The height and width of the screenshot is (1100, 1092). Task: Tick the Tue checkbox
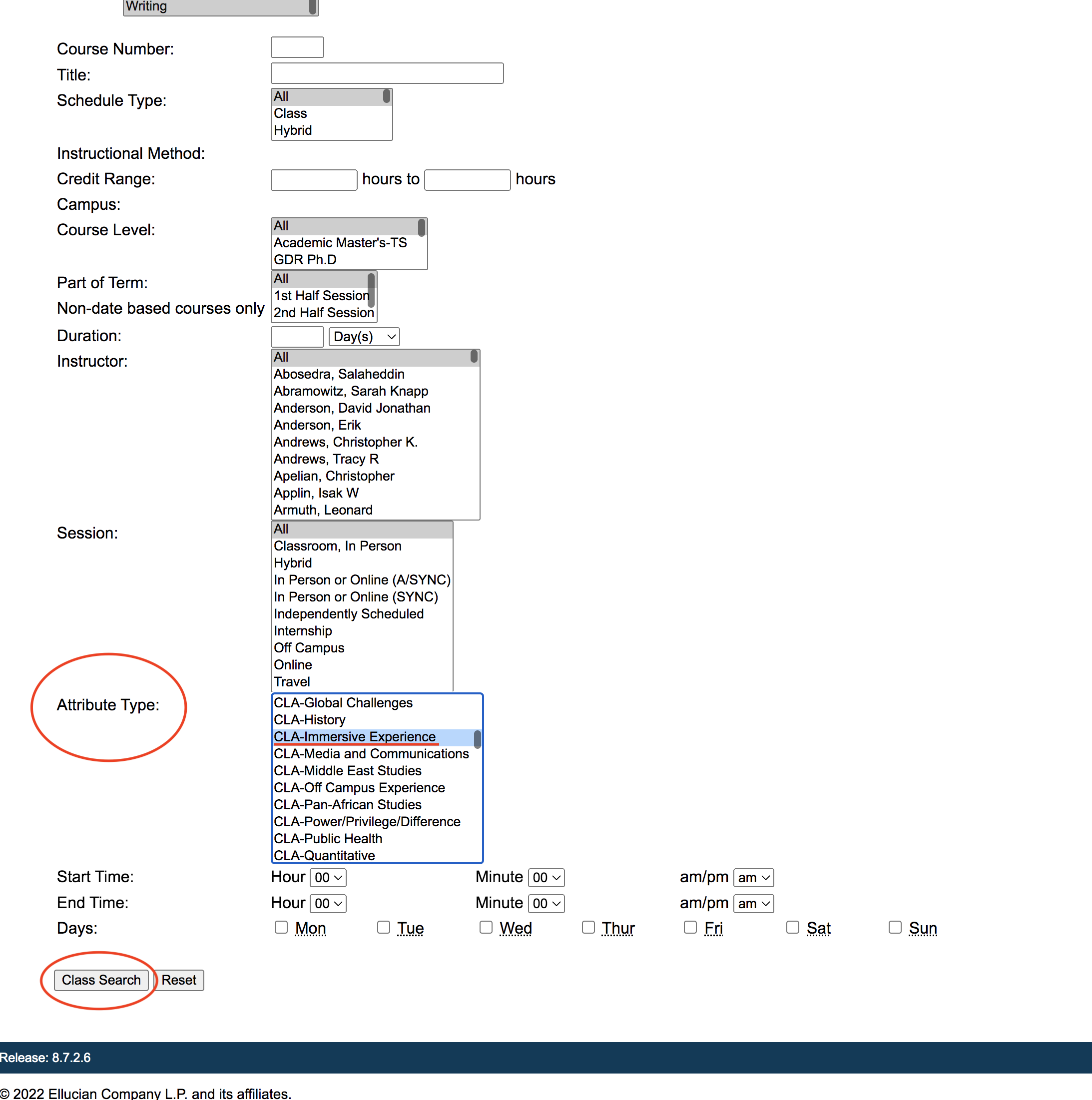click(x=383, y=927)
